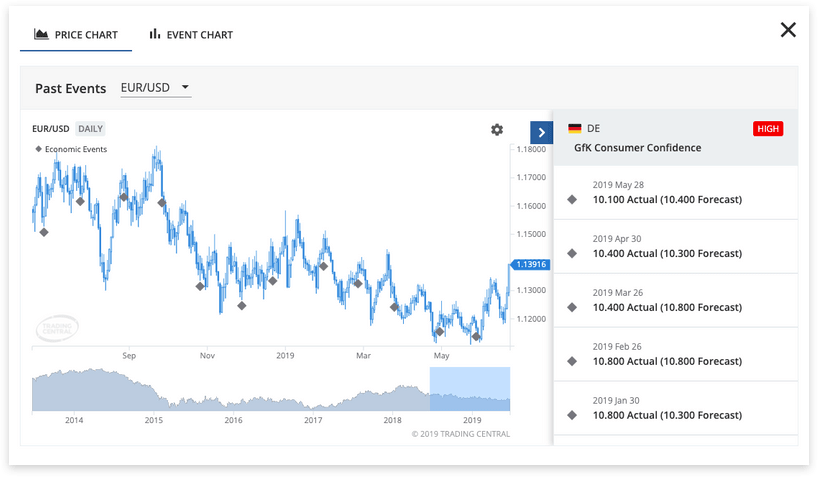818x477 pixels.
Task: Collapse events panel with blue arrow button
Action: tap(541, 133)
